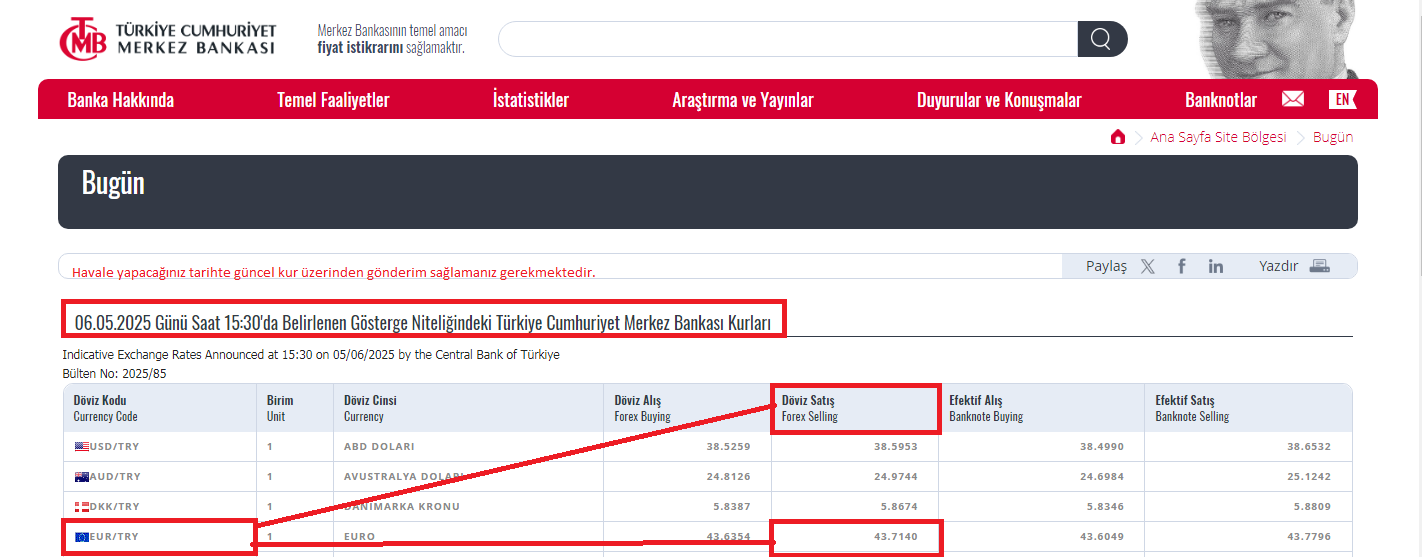Click the magnifier search button
Screen dimensions: 1422x557
pyautogui.click(x=1101, y=39)
